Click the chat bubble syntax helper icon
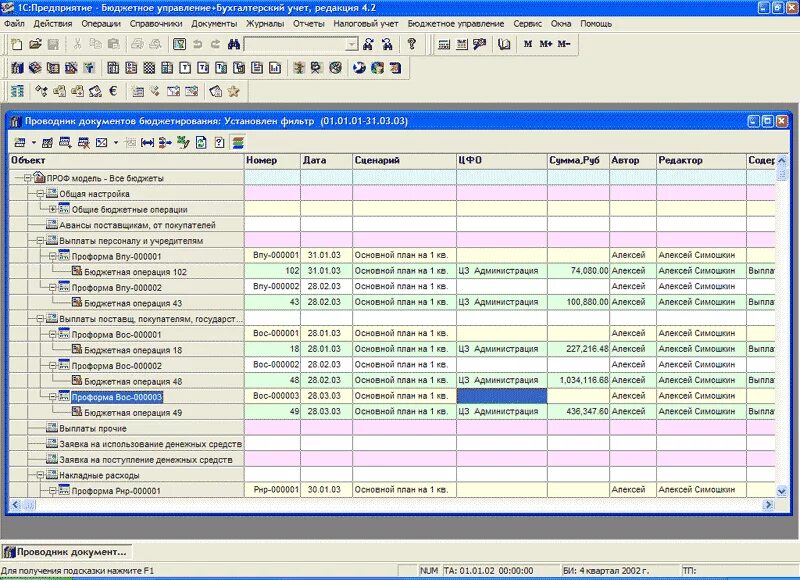 (480, 44)
